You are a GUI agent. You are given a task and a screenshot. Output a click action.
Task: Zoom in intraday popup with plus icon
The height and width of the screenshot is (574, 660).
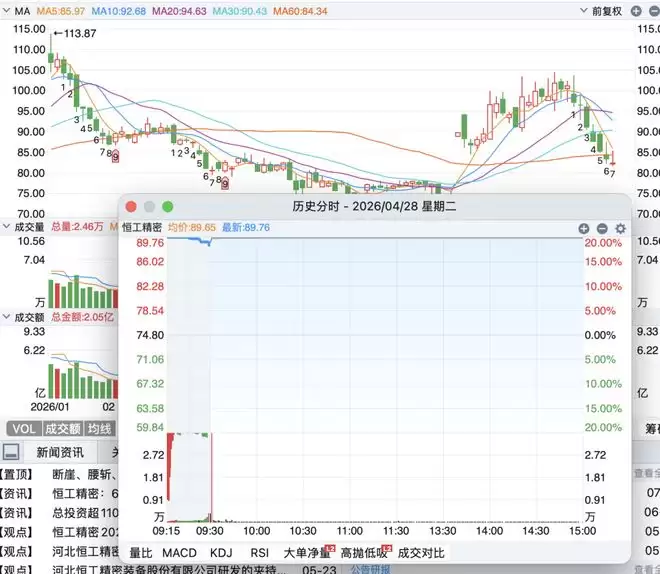583,229
